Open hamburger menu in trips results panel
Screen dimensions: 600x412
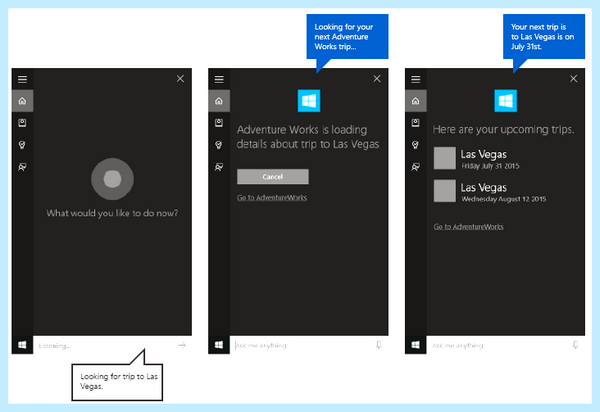[x=416, y=79]
